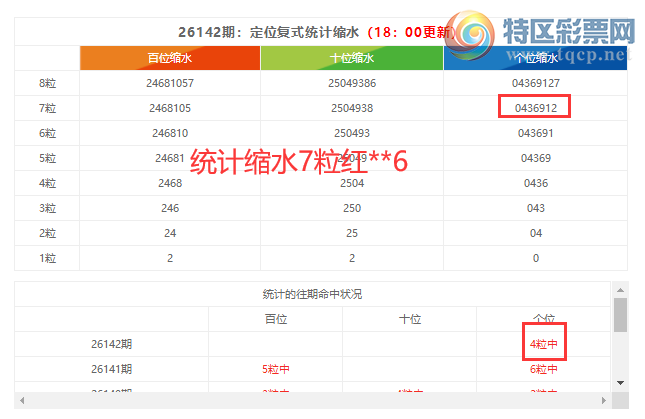
Task: Click the 百位 header in the history table
Action: (x=276, y=319)
